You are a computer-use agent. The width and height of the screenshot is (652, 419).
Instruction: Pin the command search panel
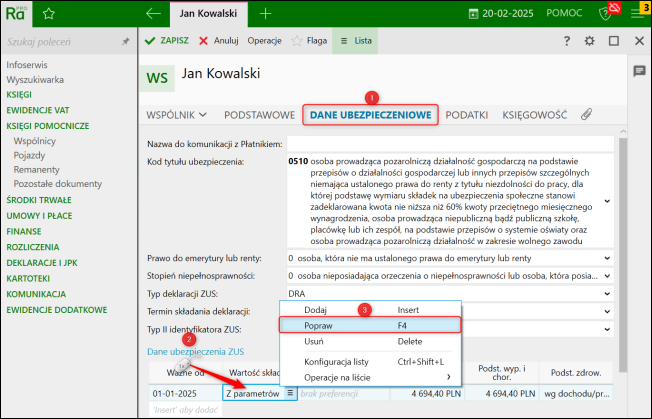click(126, 42)
